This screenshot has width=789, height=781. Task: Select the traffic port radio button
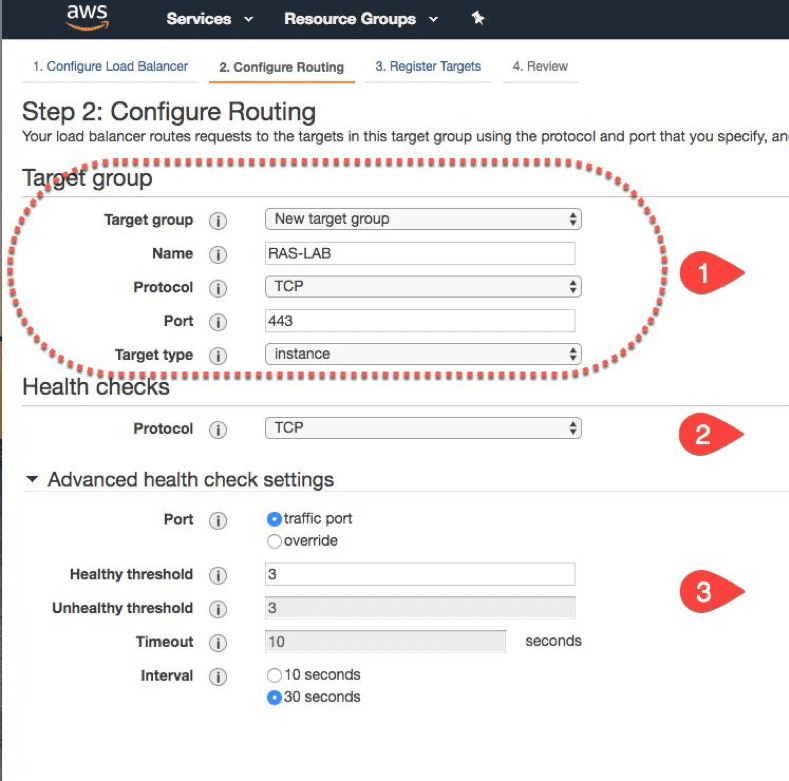point(274,519)
